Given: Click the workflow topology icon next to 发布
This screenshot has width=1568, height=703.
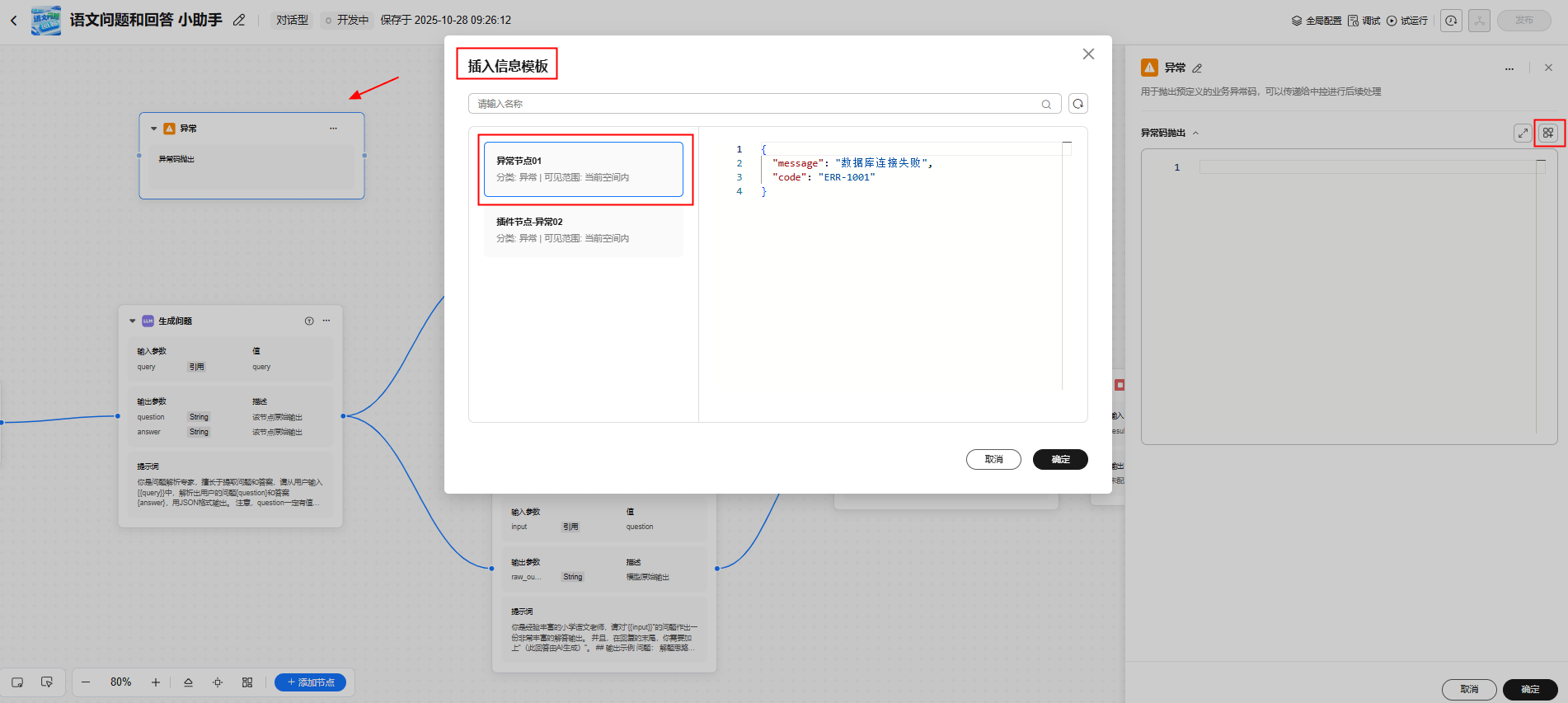Looking at the screenshot, I should tap(1480, 21).
